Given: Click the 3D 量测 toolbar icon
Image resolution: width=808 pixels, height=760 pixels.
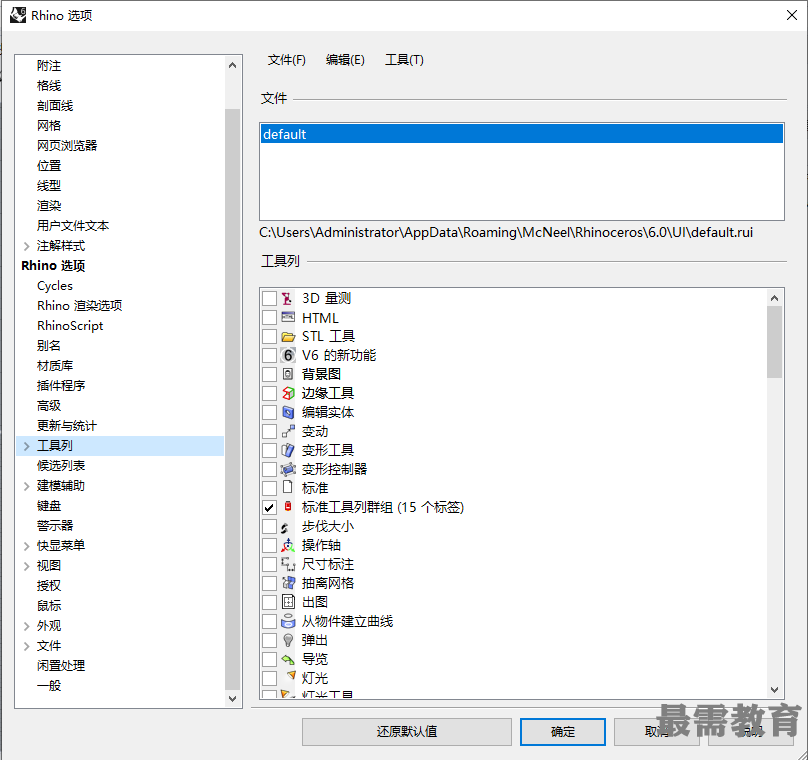Looking at the screenshot, I should coord(287,298).
